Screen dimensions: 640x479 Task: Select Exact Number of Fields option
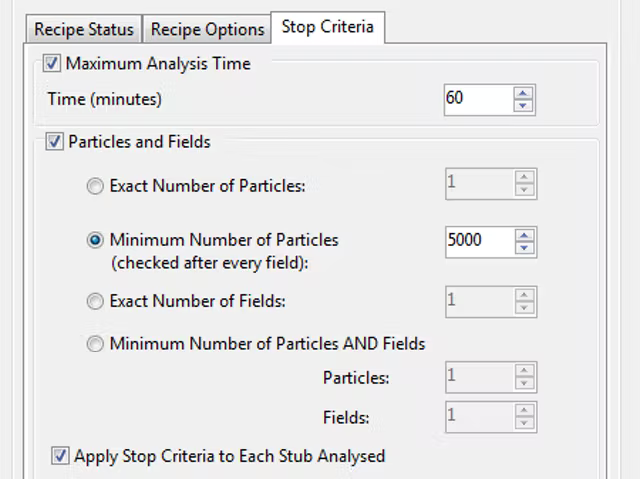[x=95, y=300]
